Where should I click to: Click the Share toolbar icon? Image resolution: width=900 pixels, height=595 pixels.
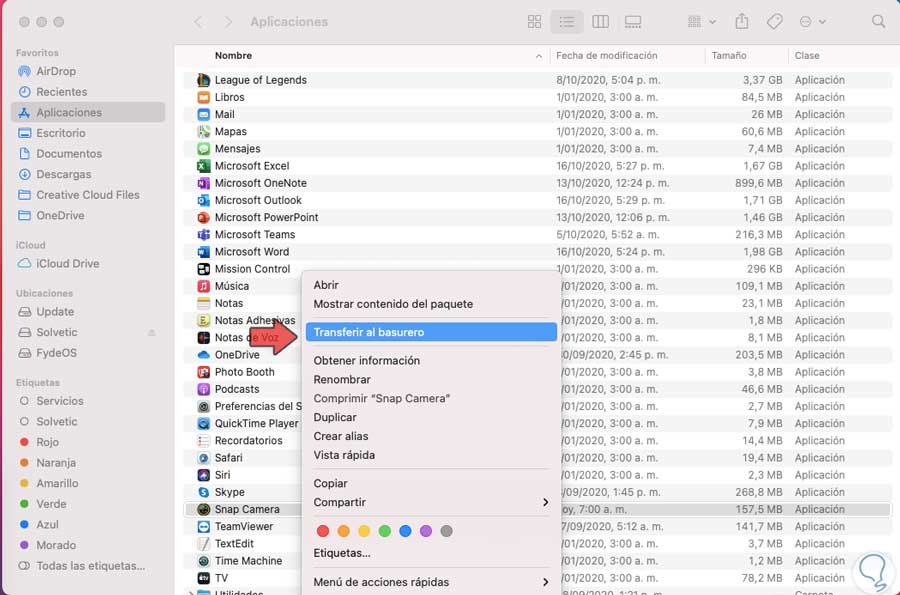742,22
